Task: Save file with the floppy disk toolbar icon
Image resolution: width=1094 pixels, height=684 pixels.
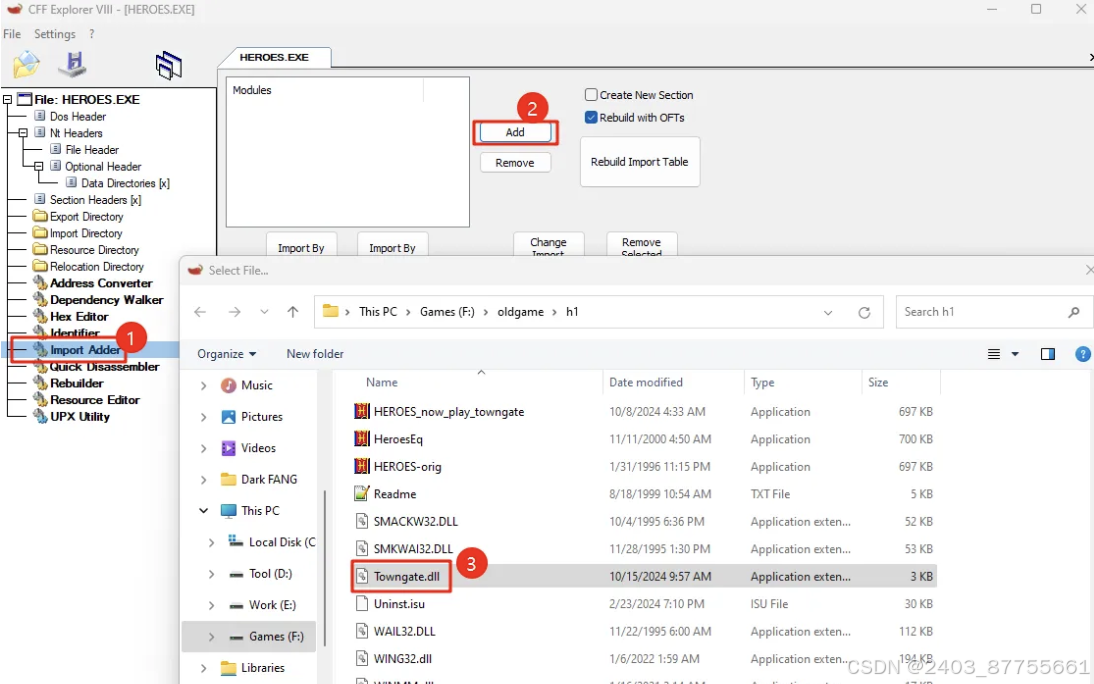Action: [x=73, y=64]
